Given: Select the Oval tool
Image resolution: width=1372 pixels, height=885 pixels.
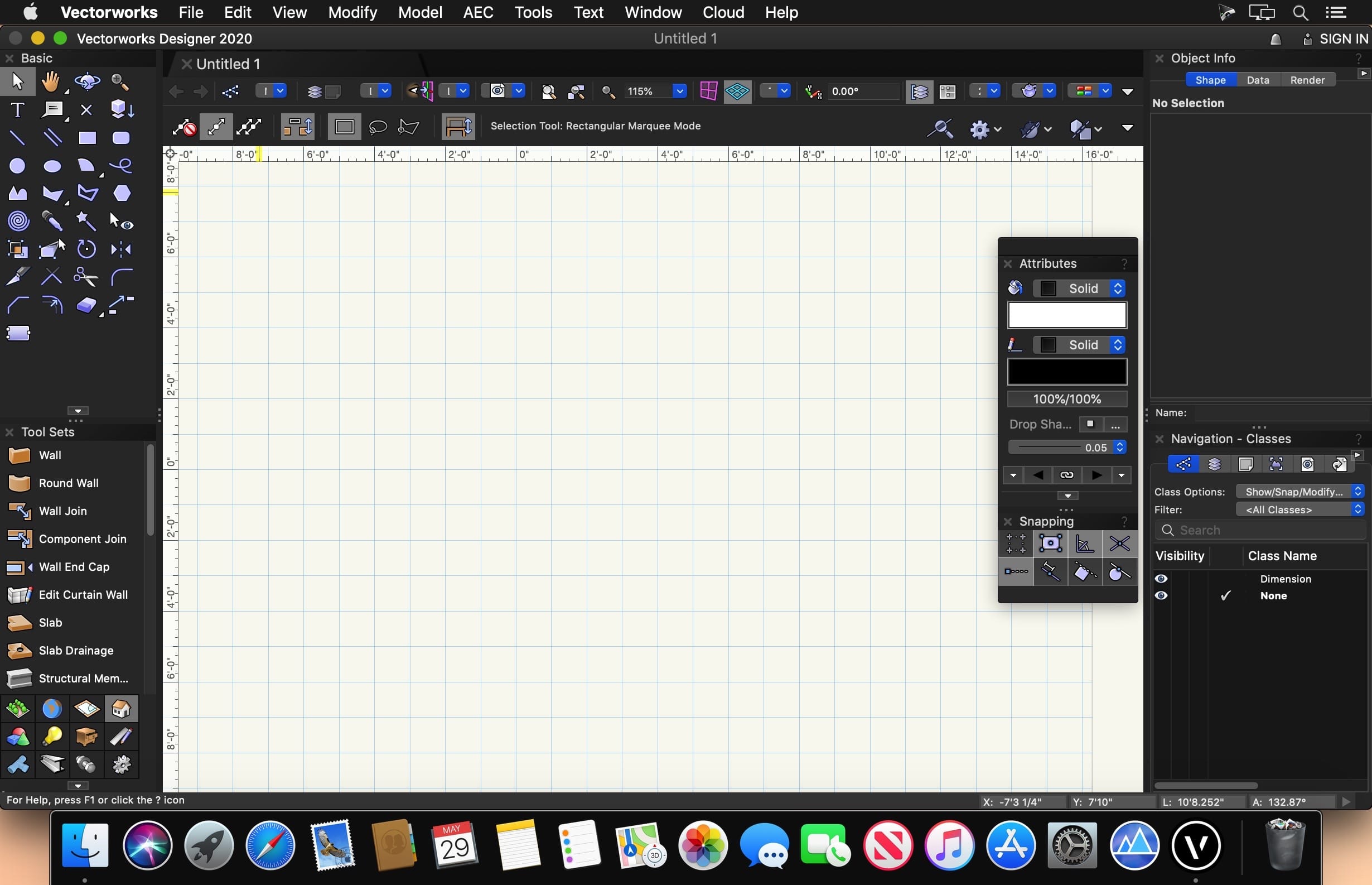Looking at the screenshot, I should point(52,166).
